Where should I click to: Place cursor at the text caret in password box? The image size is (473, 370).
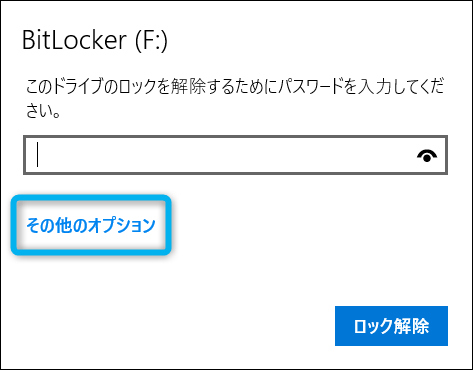[x=37, y=154]
